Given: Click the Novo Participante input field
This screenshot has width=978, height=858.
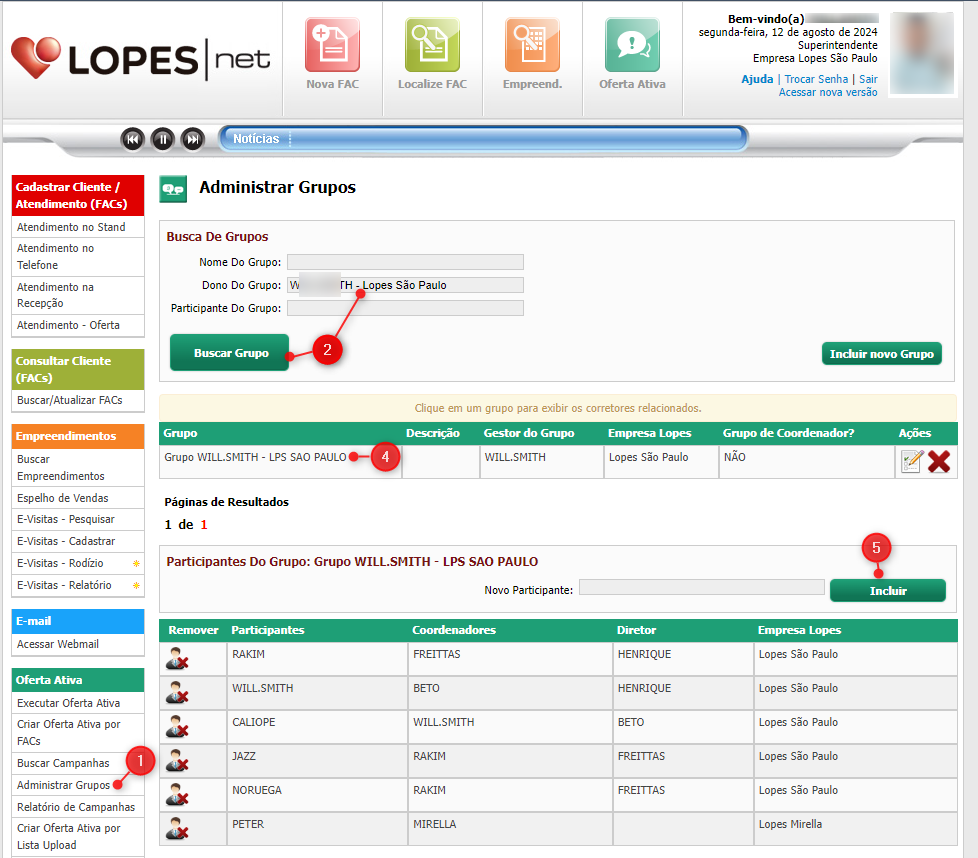Looking at the screenshot, I should [701, 588].
